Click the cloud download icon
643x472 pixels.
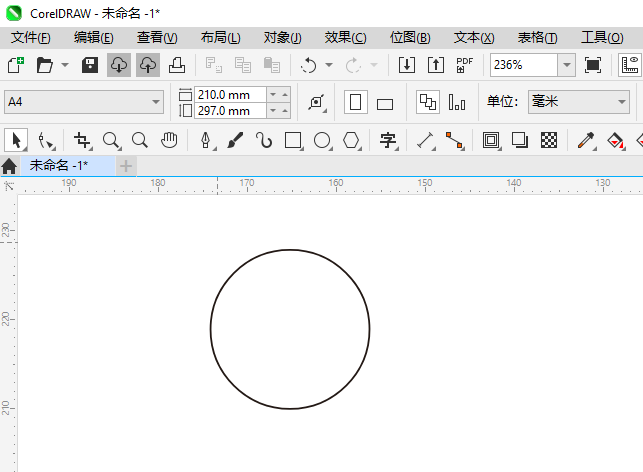point(119,65)
